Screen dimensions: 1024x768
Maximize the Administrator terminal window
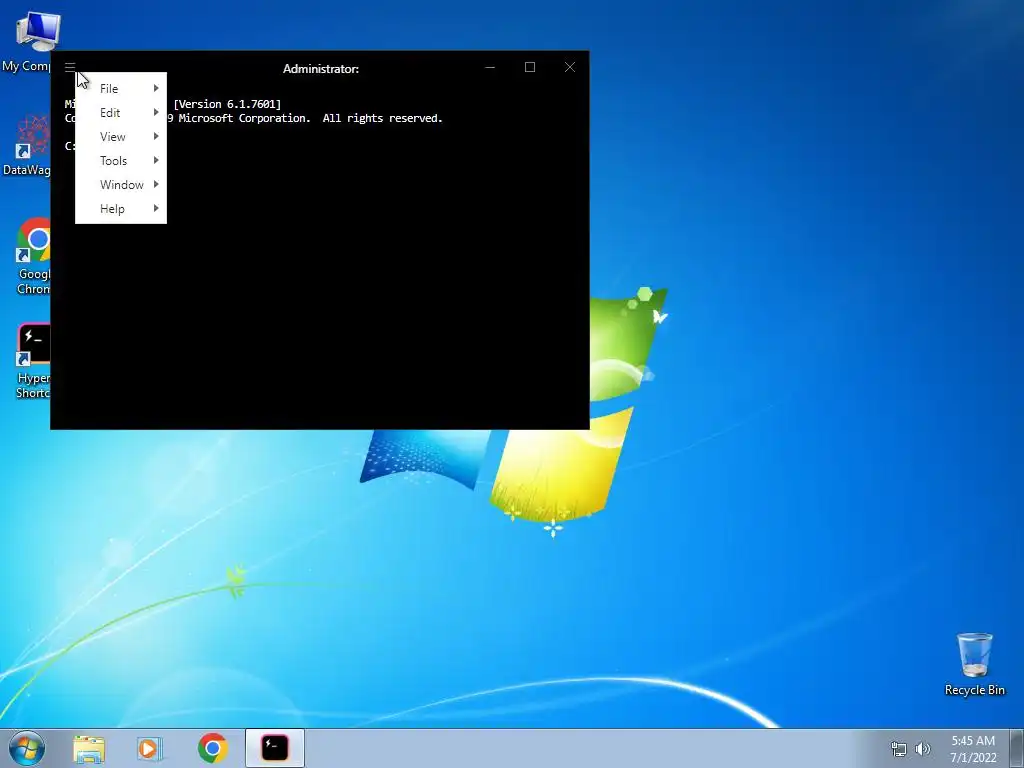[530, 67]
